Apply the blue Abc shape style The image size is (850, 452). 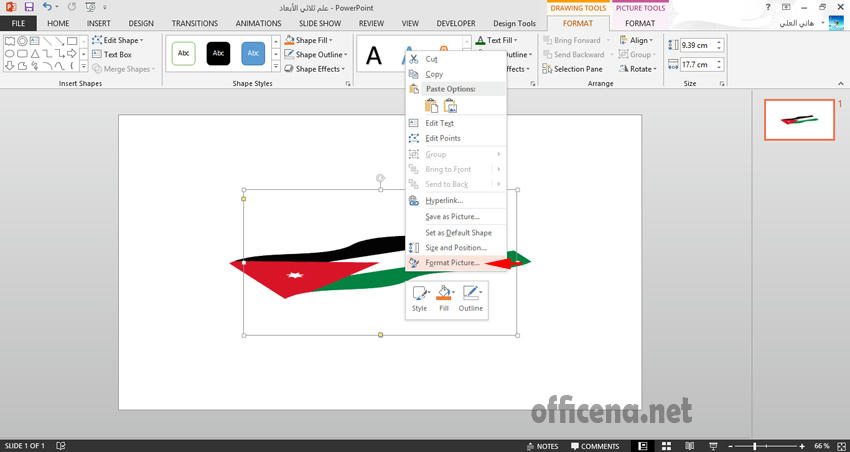[x=253, y=53]
